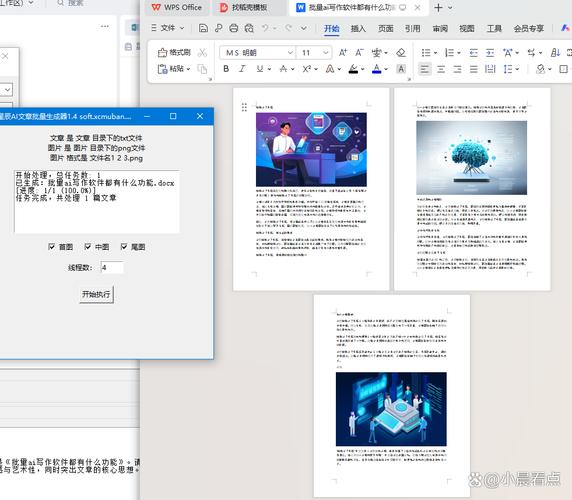Viewport: 572px width, 500px height.
Task: Open the 页面 ribbon tab
Action: pos(386,28)
